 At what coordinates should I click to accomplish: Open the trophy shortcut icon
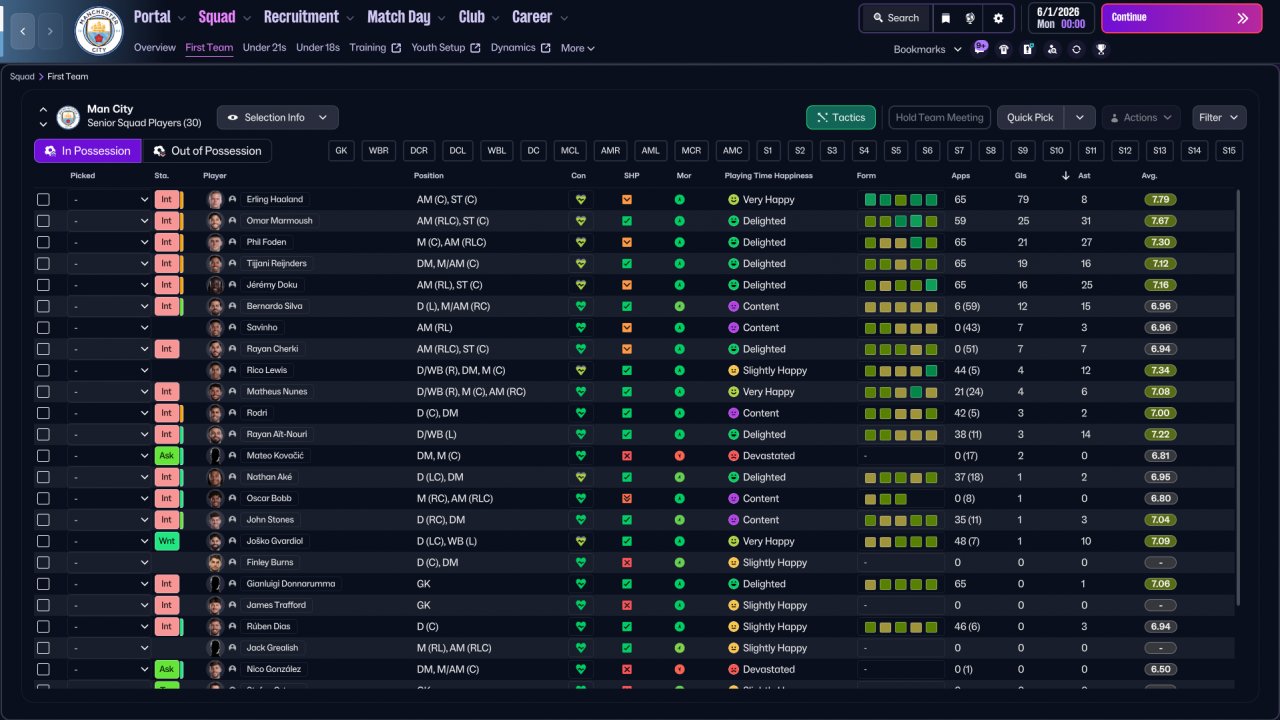(x=1101, y=49)
